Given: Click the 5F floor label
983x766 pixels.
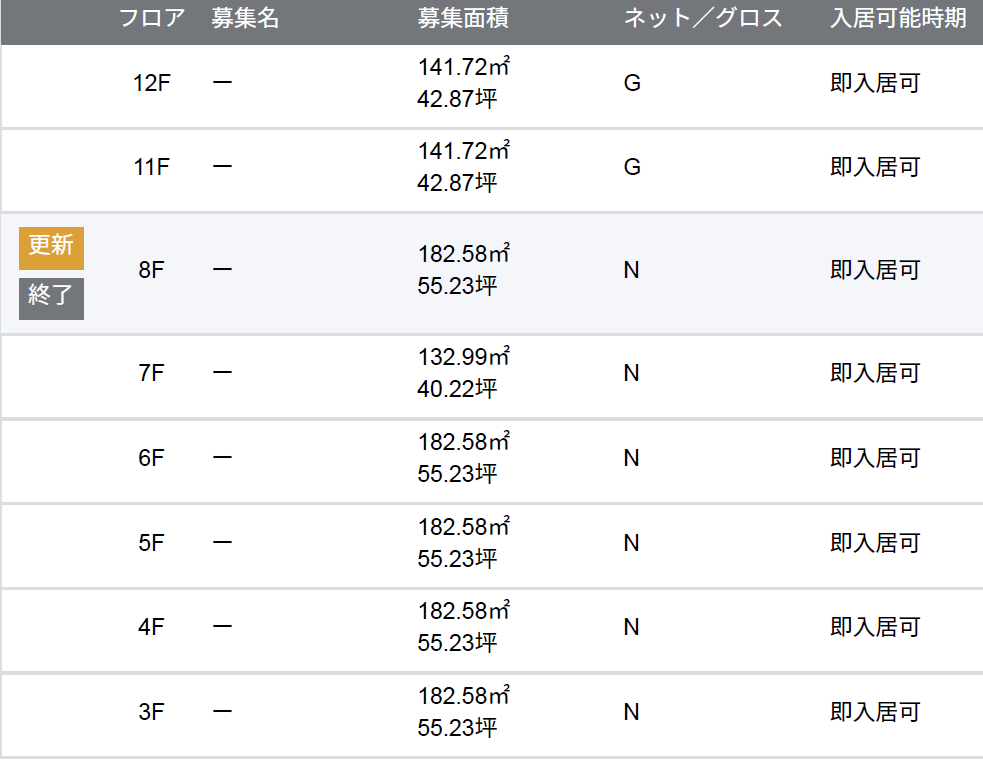Looking at the screenshot, I should pyautogui.click(x=151, y=544).
